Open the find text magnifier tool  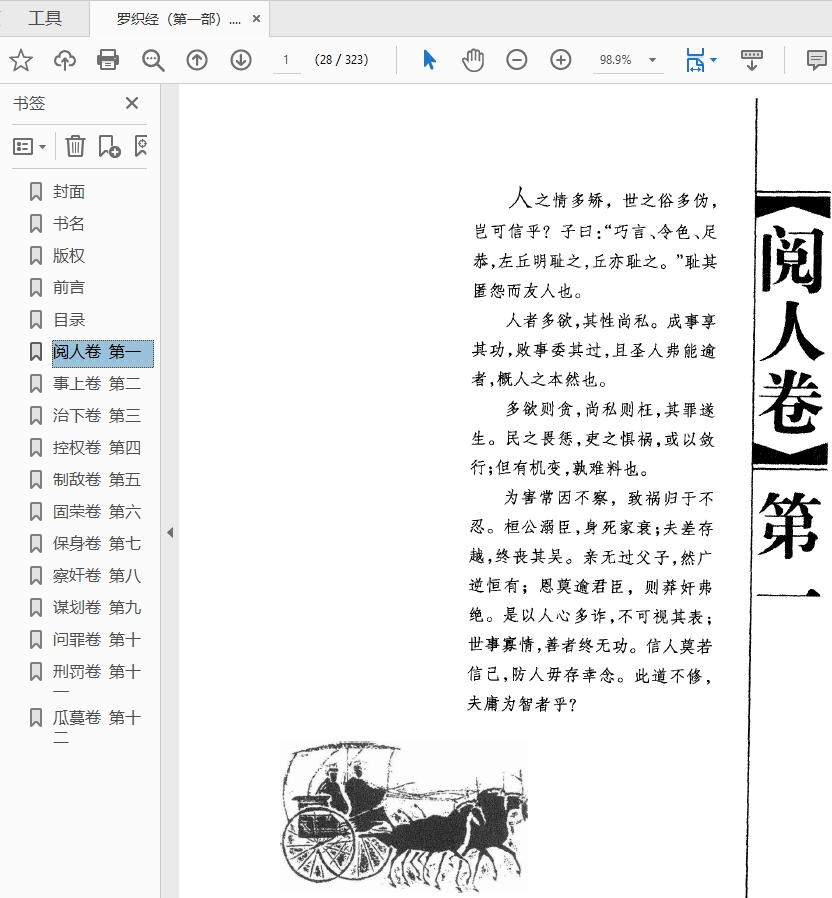(x=153, y=60)
